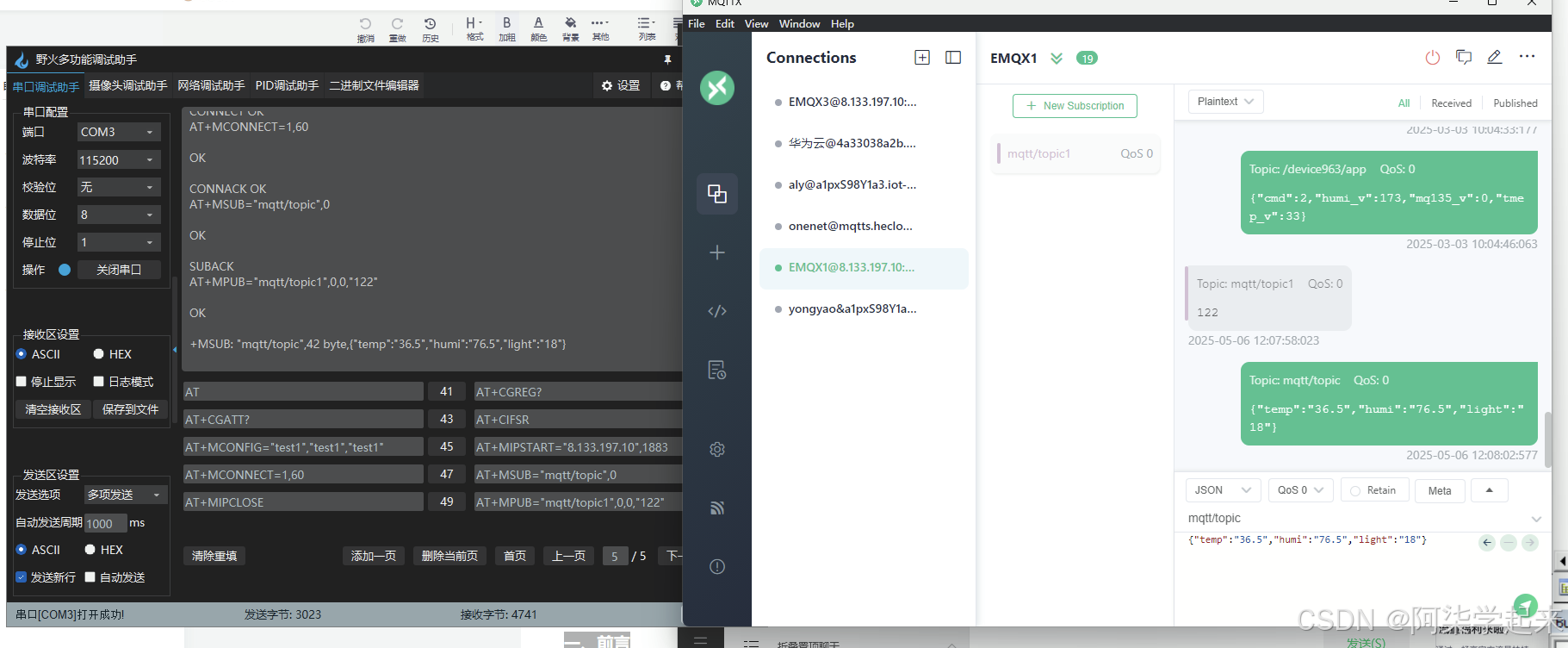The image size is (1568, 648).
Task: Click the plus icon in MQTTX sidebar
Action: (716, 252)
